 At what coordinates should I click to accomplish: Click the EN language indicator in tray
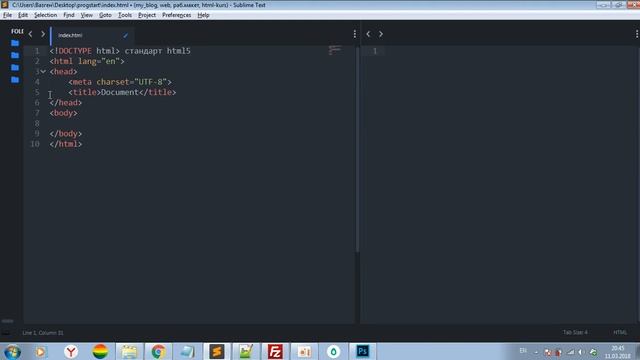coord(523,351)
